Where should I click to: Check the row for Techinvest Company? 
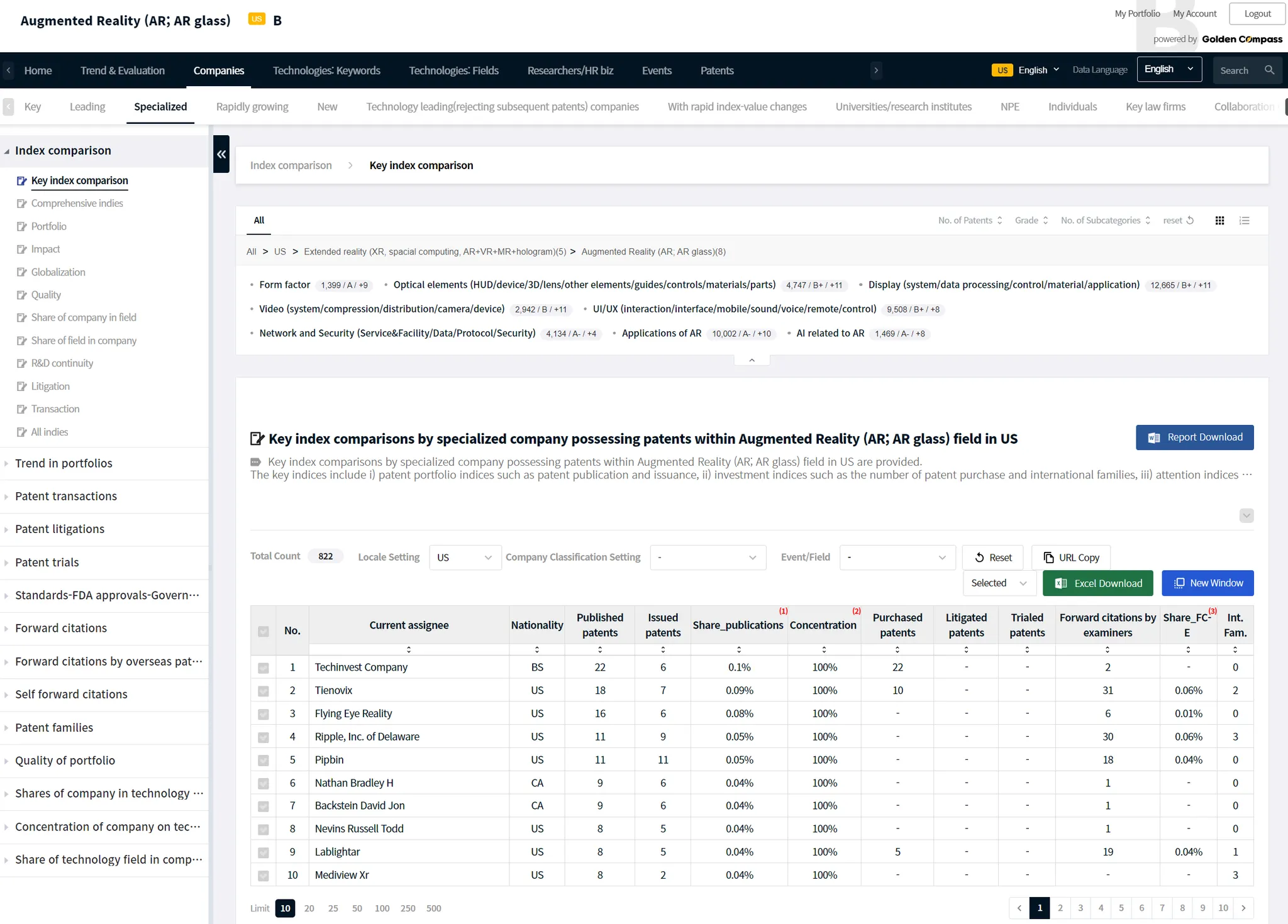(264, 668)
